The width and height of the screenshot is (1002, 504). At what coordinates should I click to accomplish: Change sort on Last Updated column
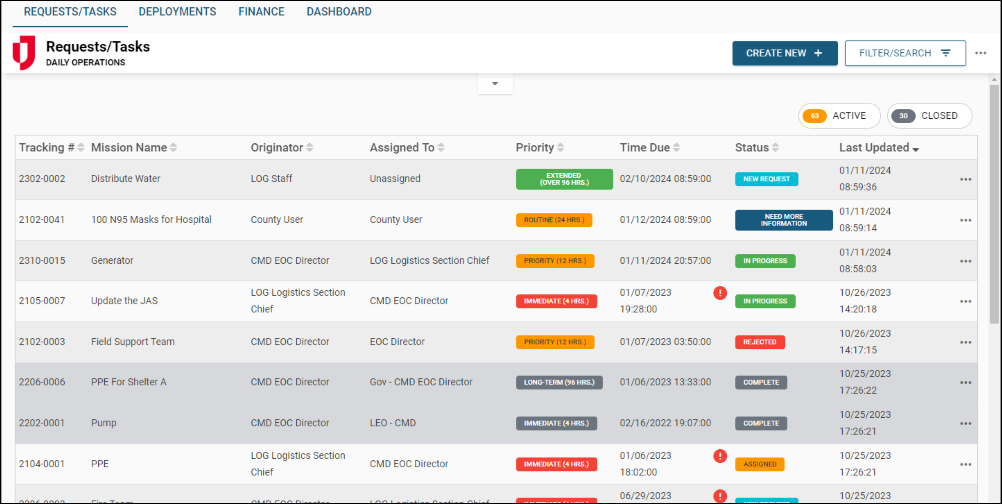tap(915, 149)
